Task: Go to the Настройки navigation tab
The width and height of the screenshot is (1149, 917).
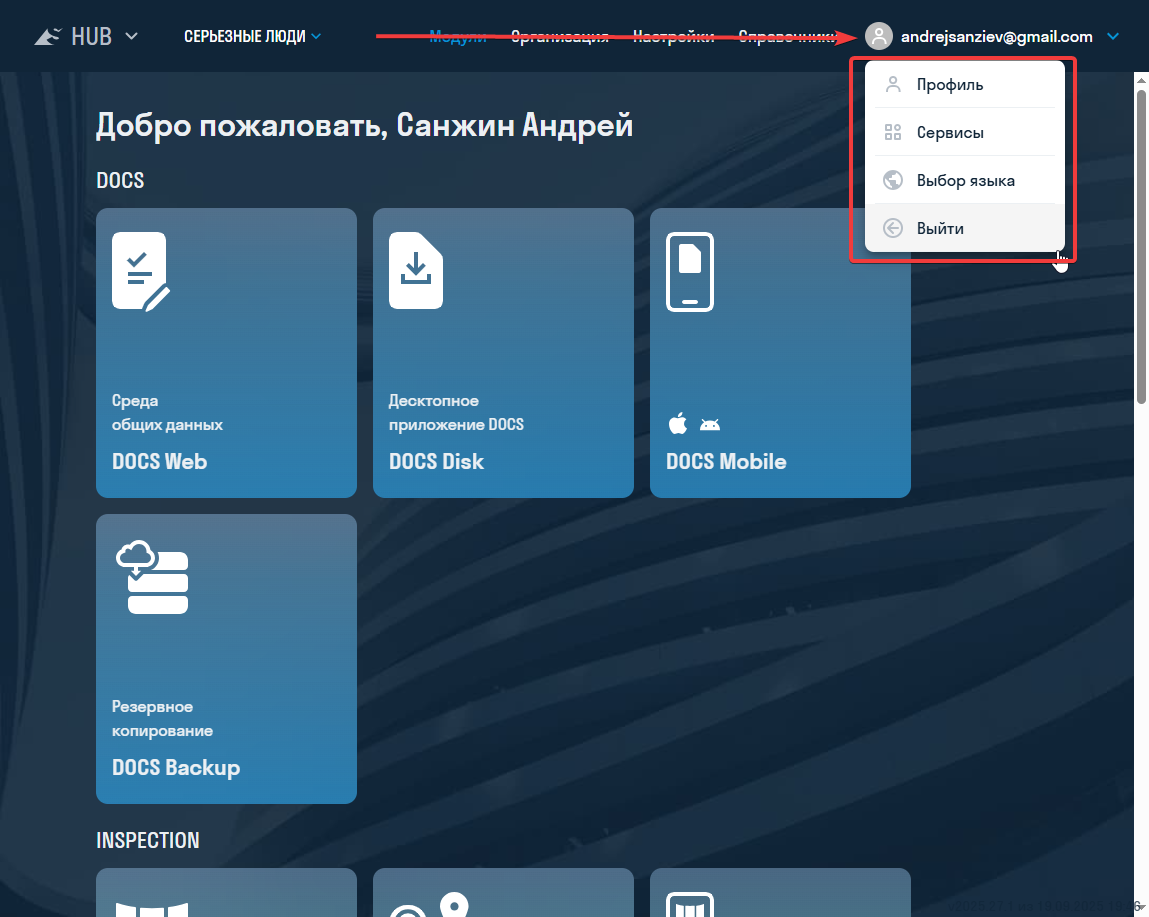Action: click(673, 37)
